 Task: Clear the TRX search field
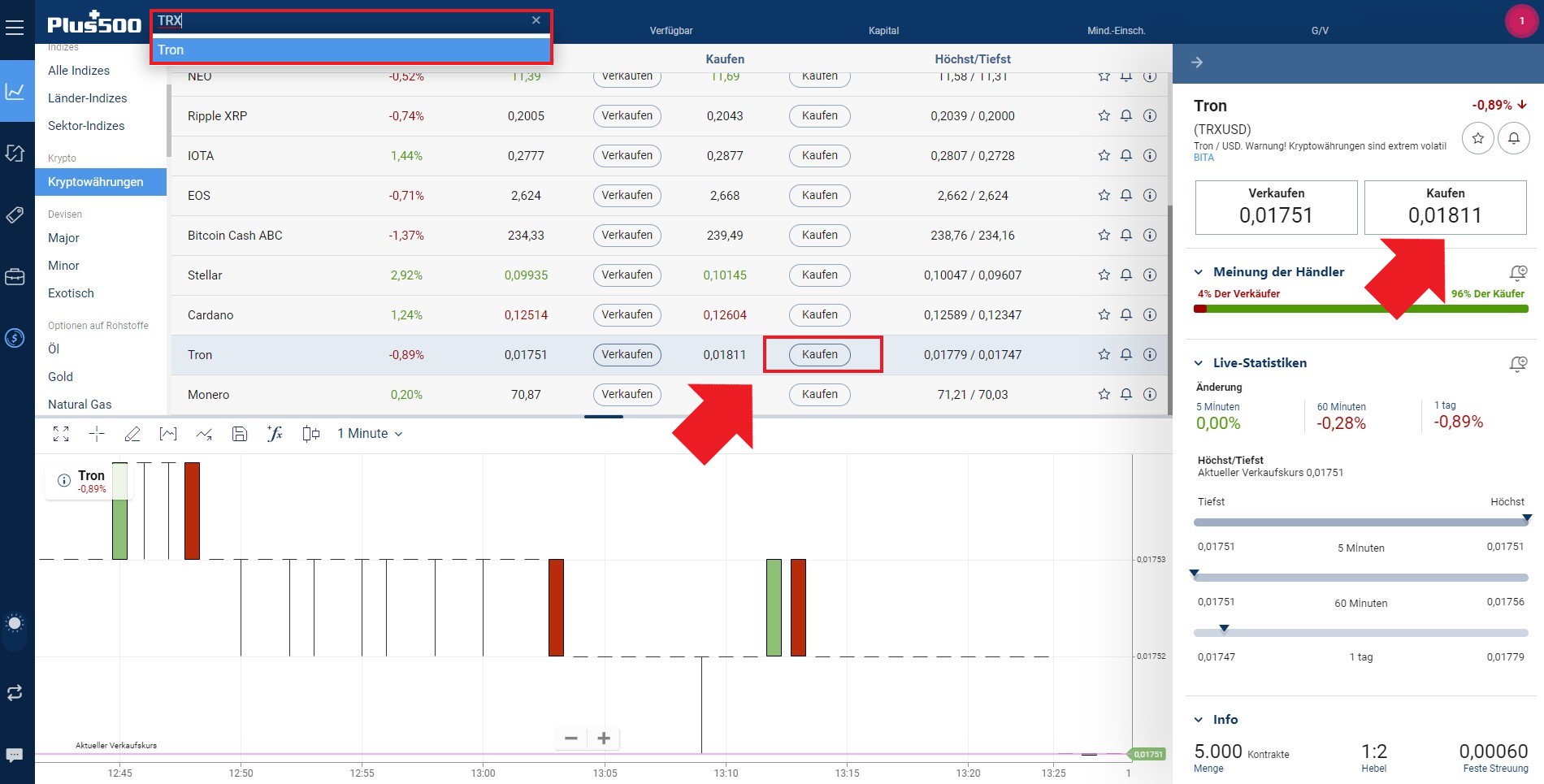(x=536, y=20)
